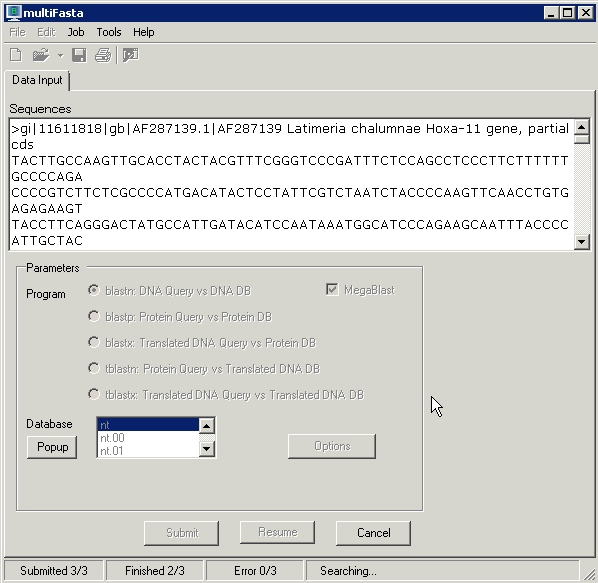Click the New document toolbar icon

[16, 55]
